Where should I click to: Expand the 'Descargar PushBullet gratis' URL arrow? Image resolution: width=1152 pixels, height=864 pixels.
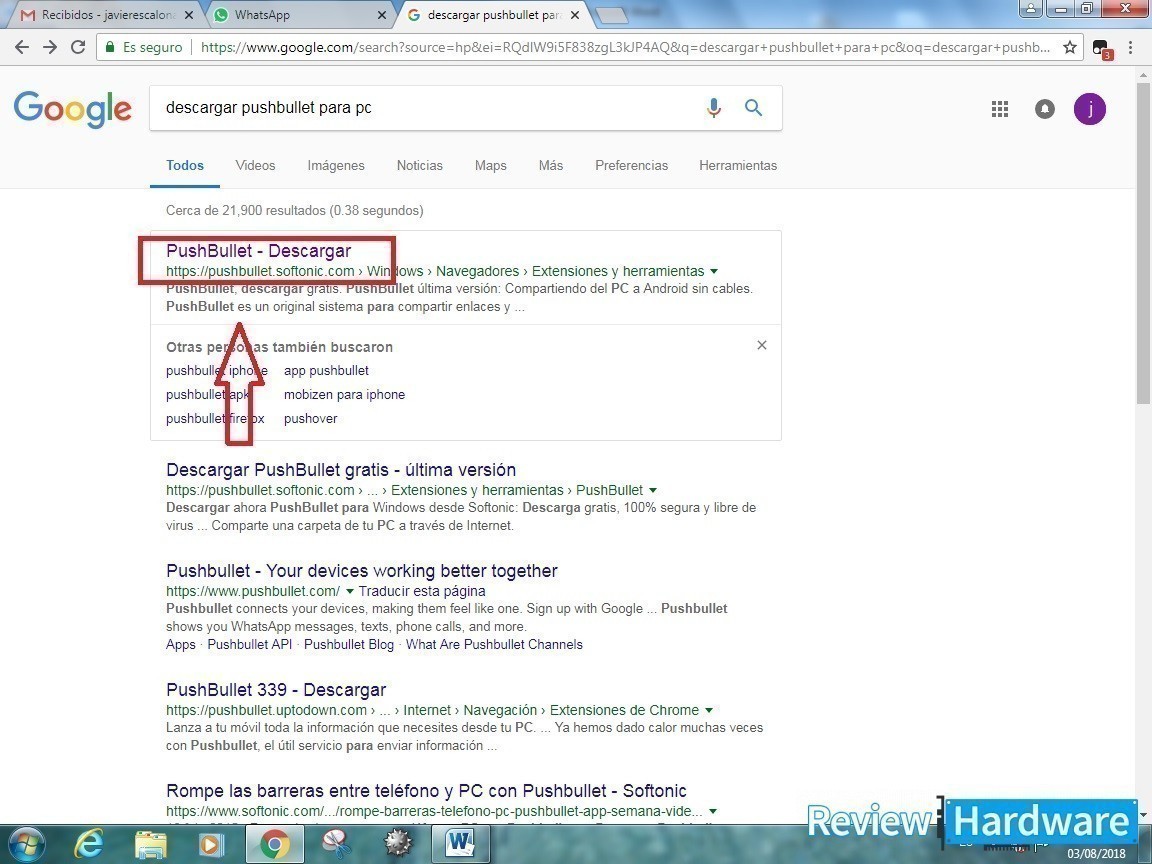coord(653,491)
